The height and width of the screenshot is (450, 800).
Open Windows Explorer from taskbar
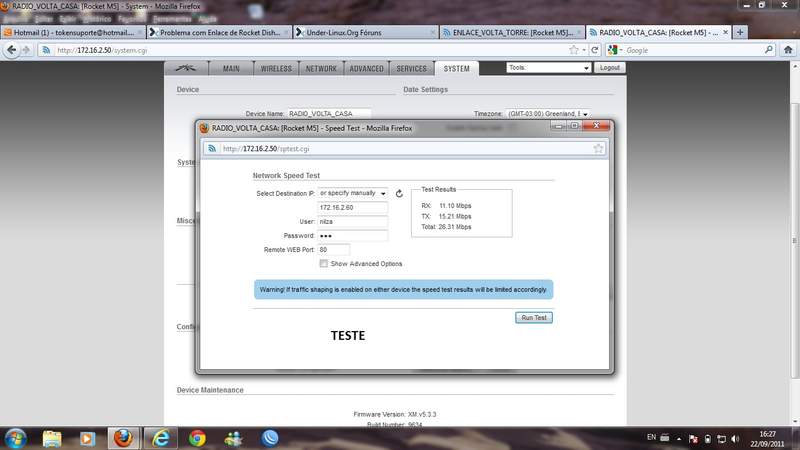[52, 439]
